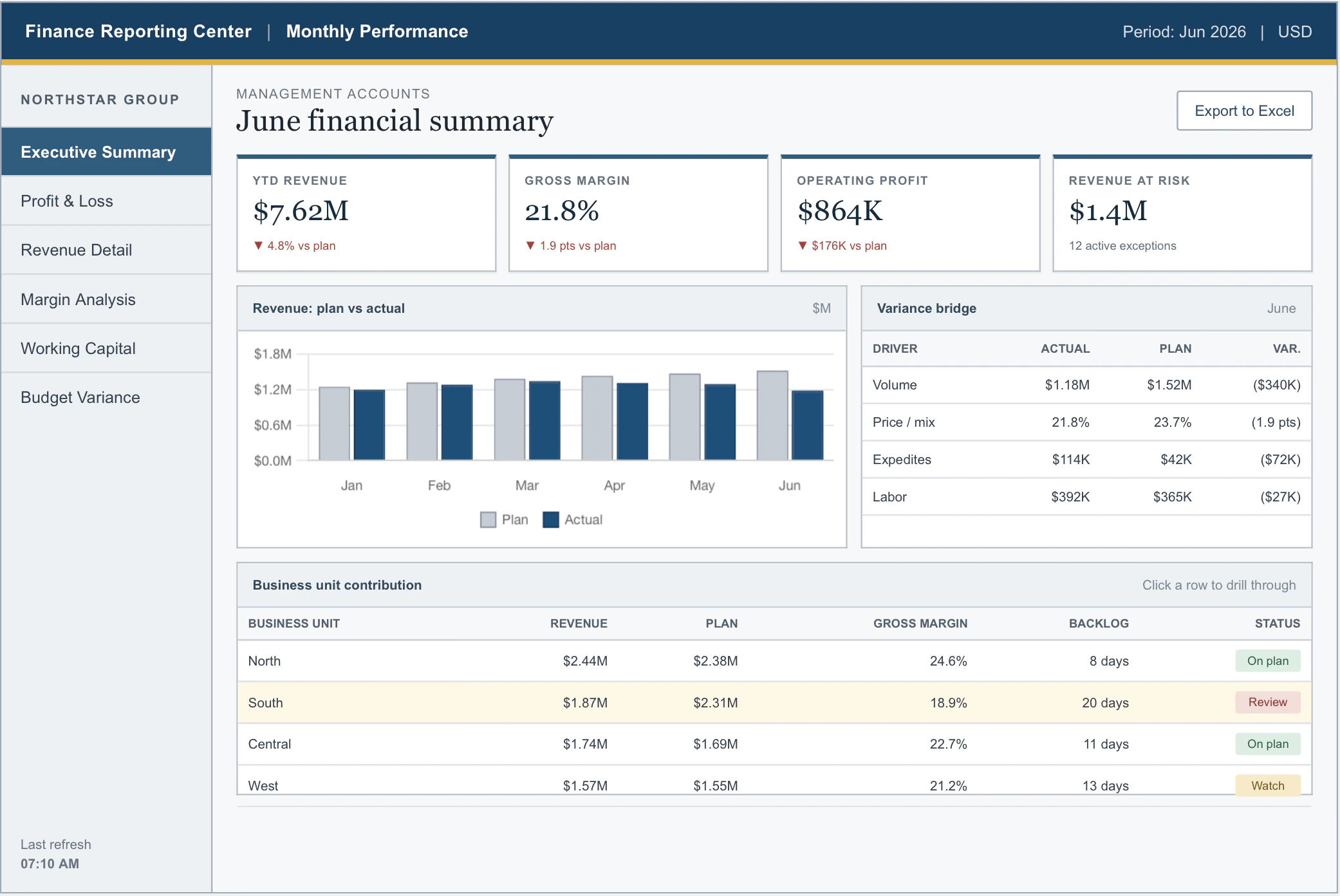Click the On plan badge for Central

(x=1268, y=744)
